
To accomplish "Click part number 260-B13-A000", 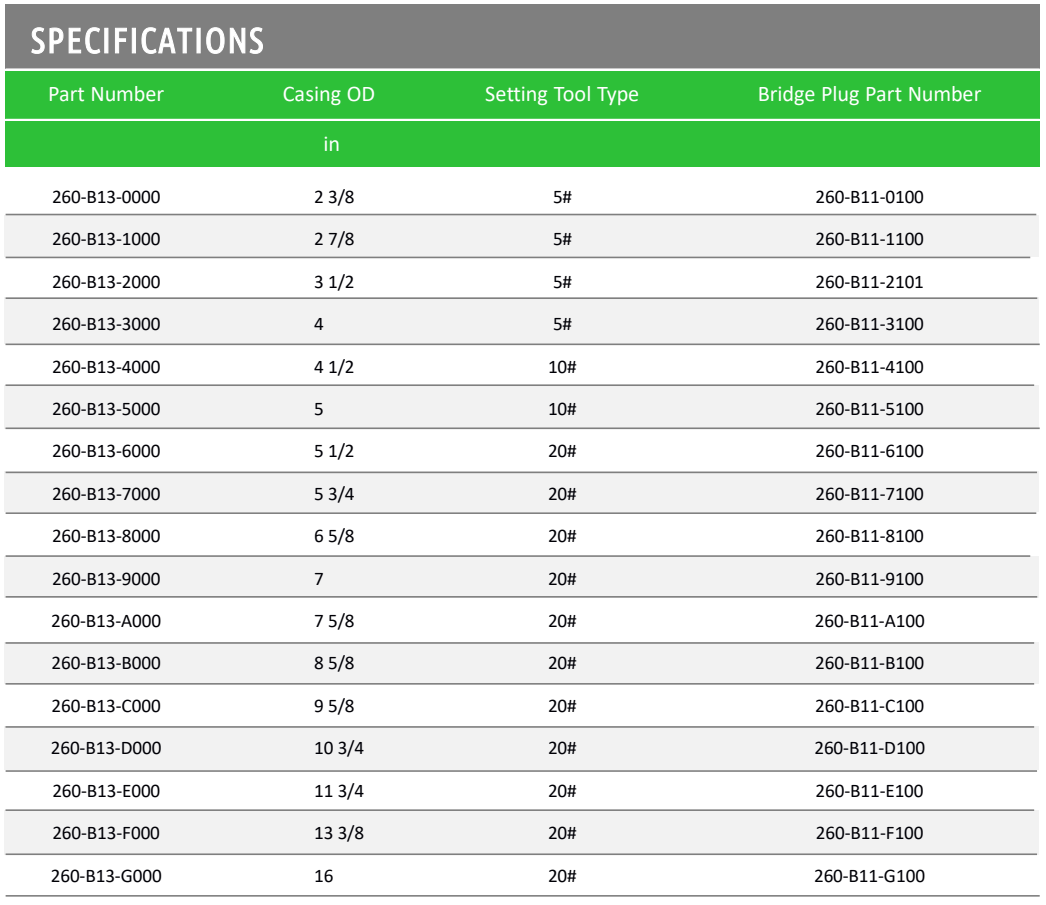I will [x=106, y=621].
